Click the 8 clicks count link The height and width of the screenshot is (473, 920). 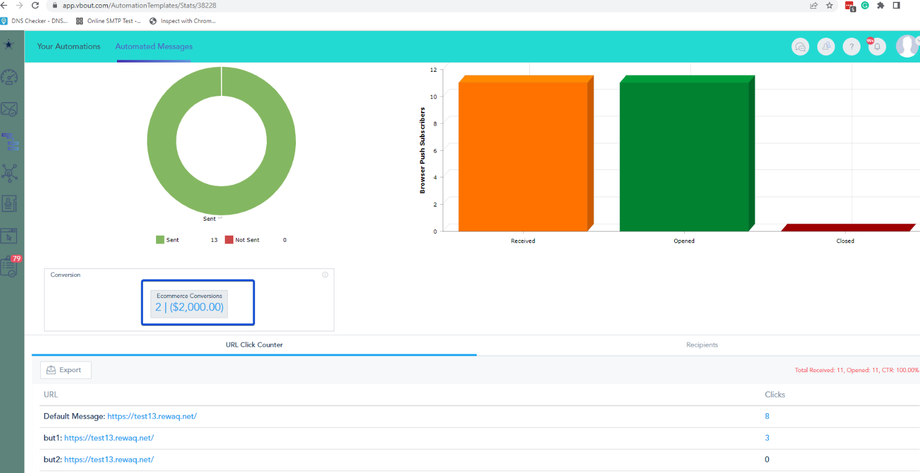pyautogui.click(x=767, y=416)
